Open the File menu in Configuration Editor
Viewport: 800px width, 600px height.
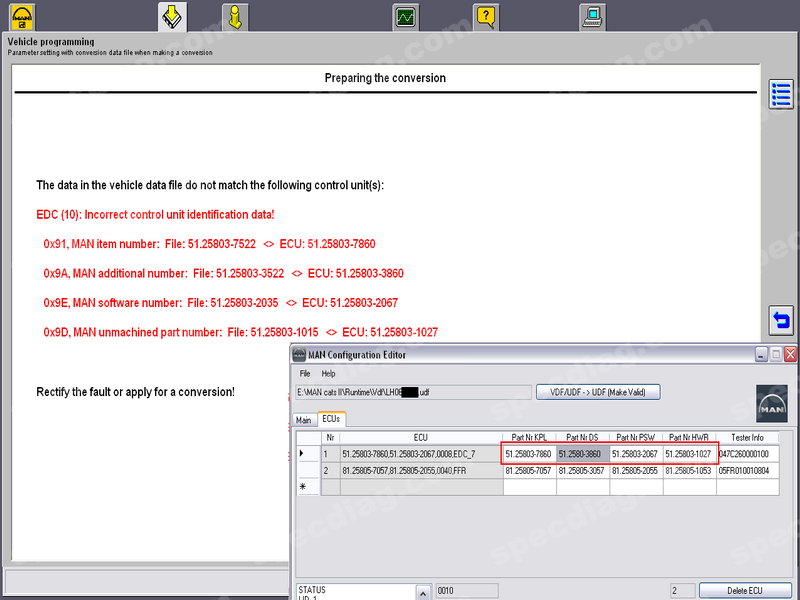305,373
